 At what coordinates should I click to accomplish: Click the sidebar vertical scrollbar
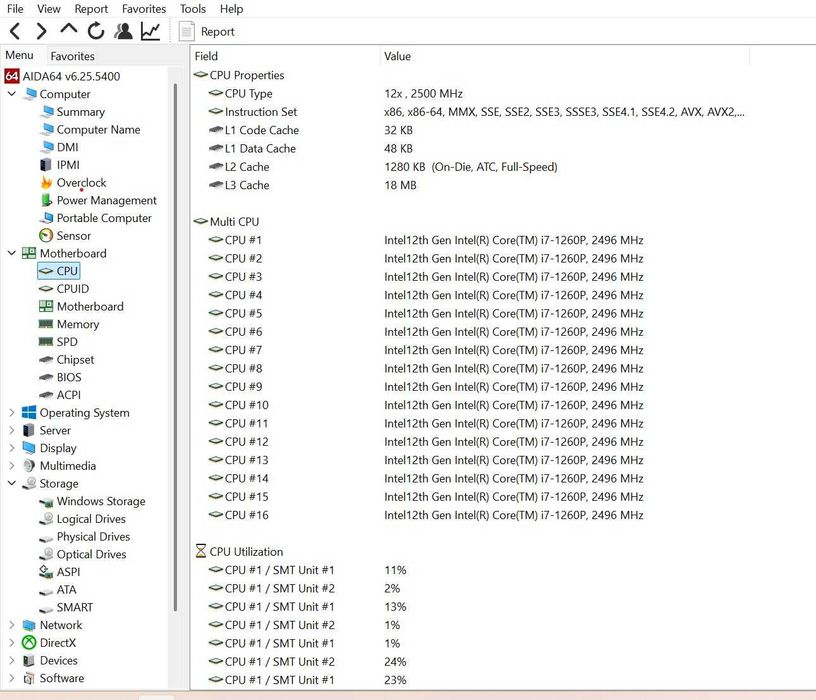pyautogui.click(x=175, y=347)
